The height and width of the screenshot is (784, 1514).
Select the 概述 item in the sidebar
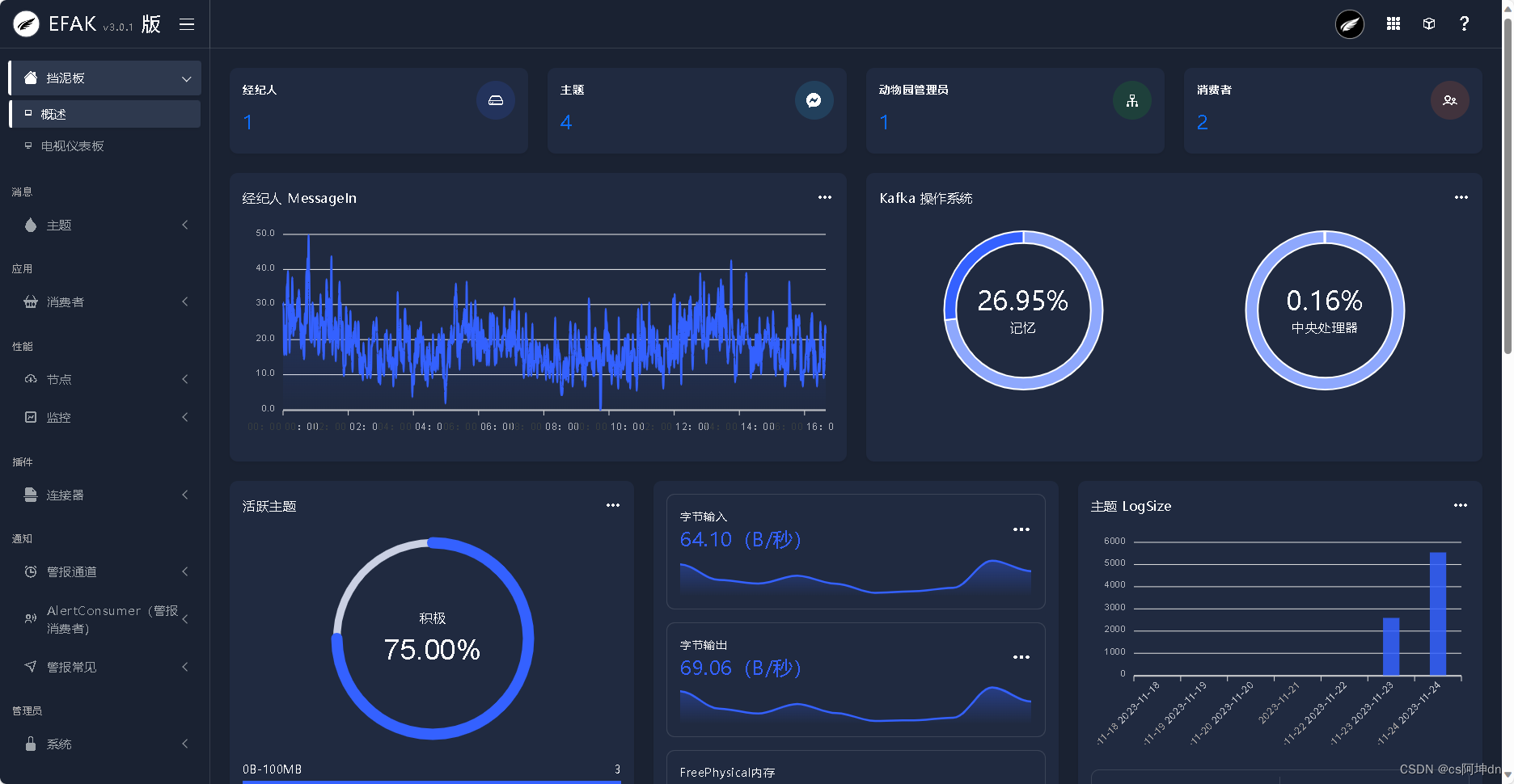pyautogui.click(x=104, y=113)
